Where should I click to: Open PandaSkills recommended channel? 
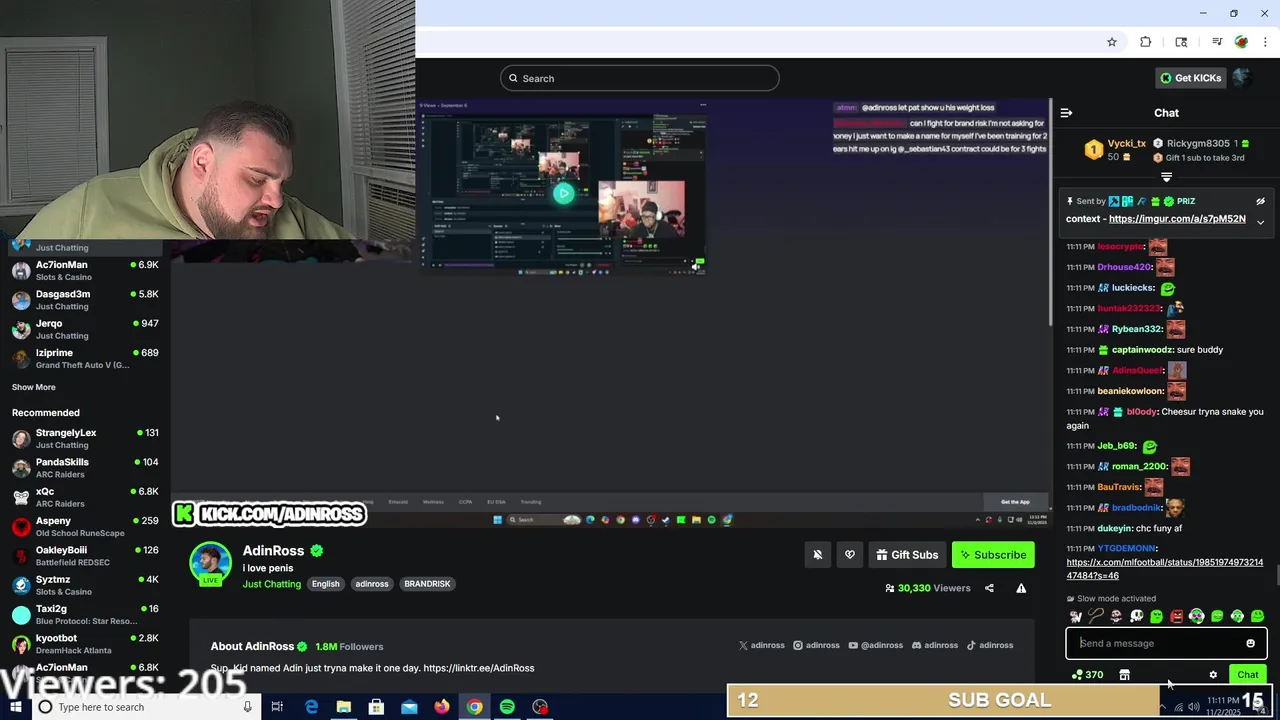[85, 467]
